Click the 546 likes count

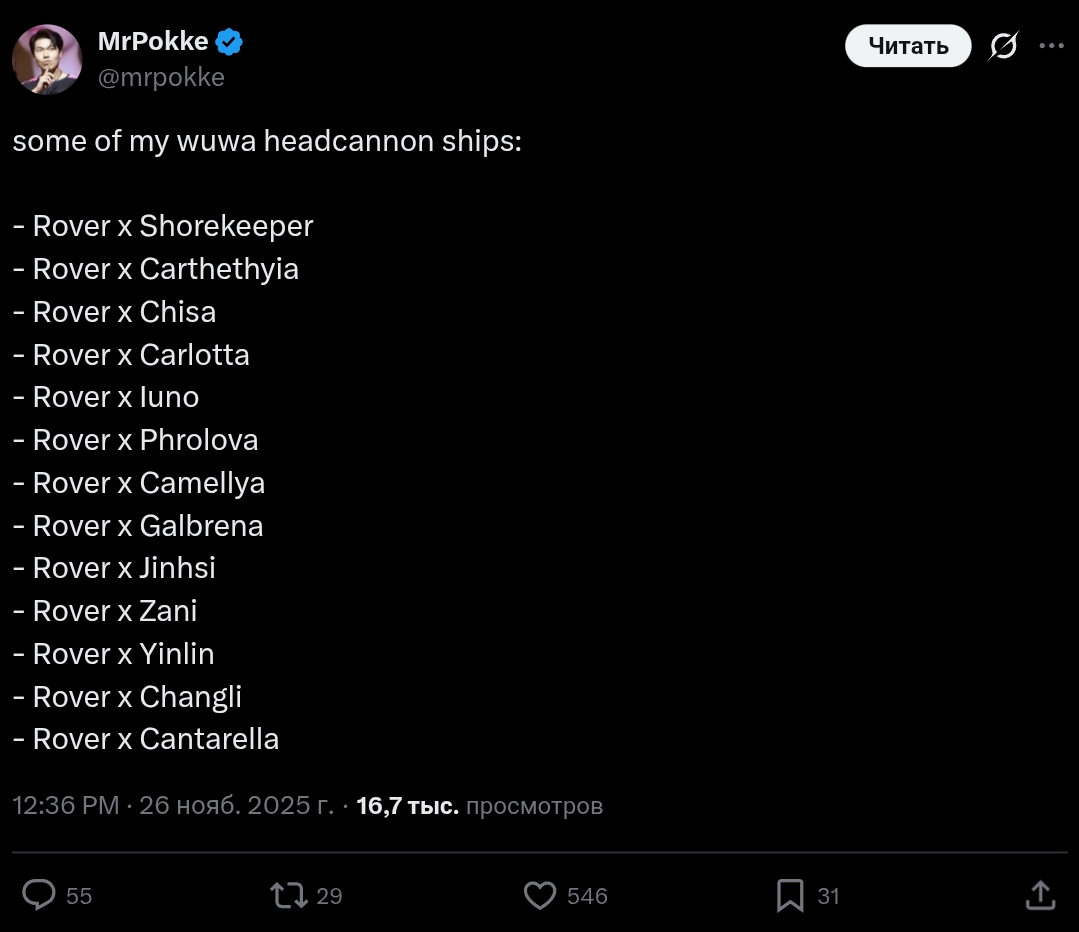587,896
